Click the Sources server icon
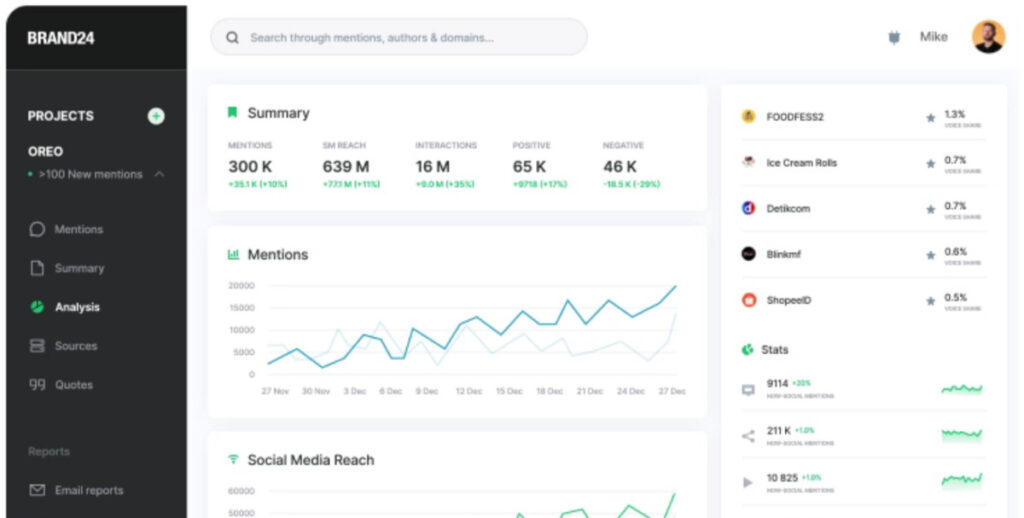Screen dimensions: 1024x518 tap(37, 346)
